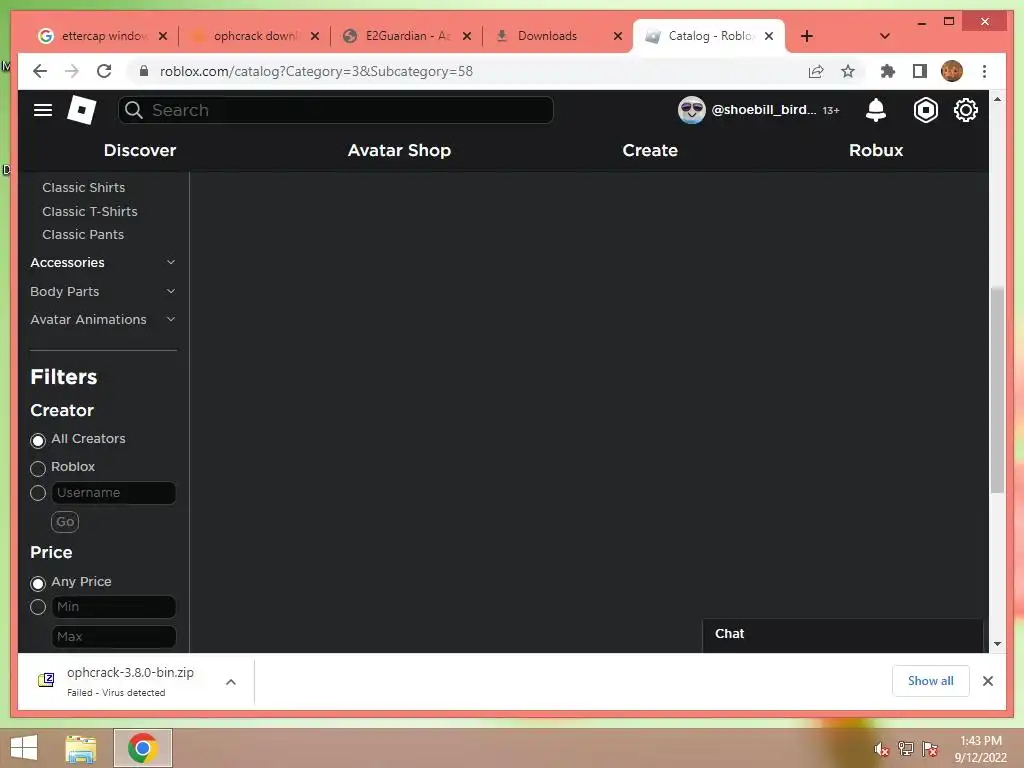Click the Chrome address bar URL
This screenshot has width=1024, height=768.
316,71
